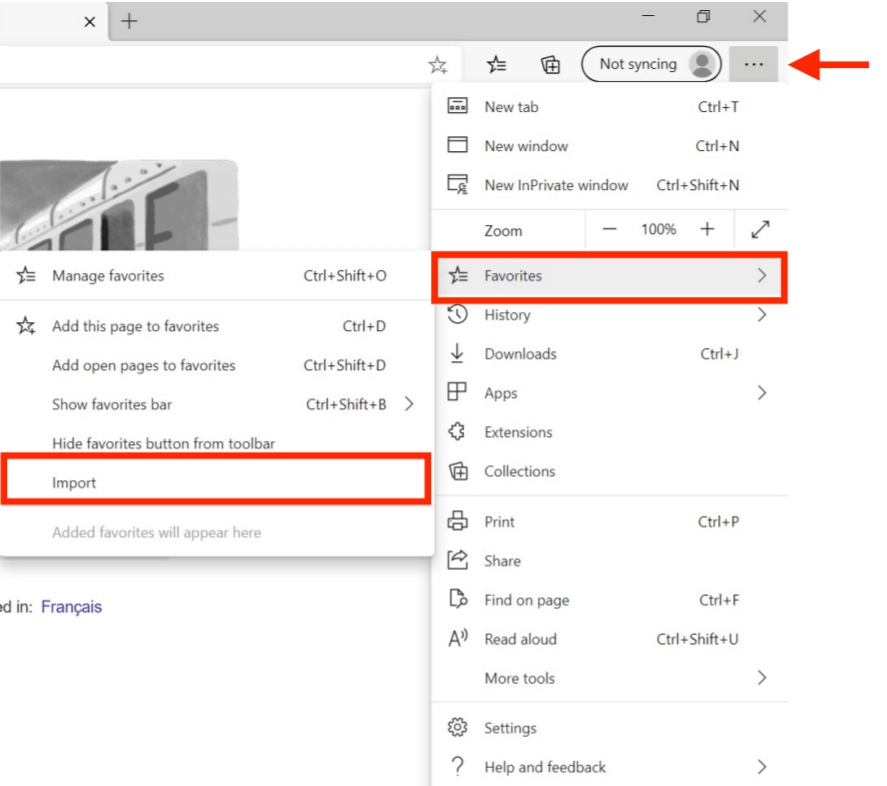887x786 pixels.
Task: Click the Share icon in menu
Action: (x=457, y=560)
